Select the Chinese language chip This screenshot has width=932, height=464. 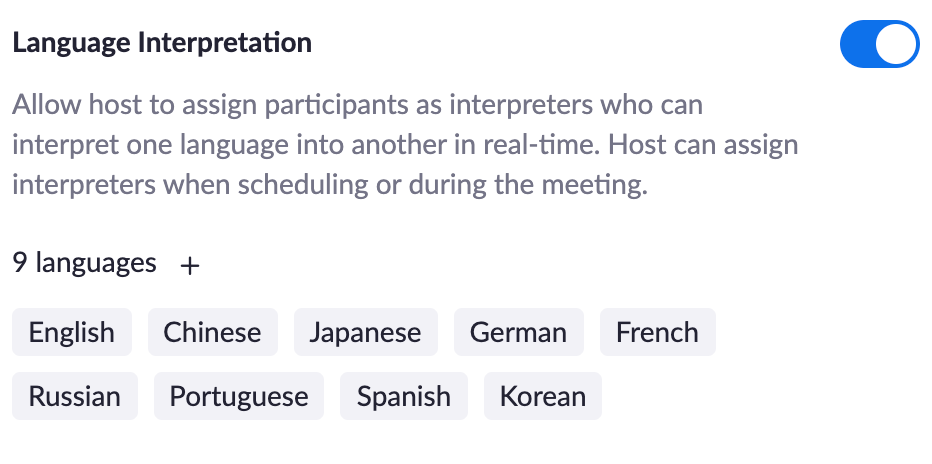point(212,332)
